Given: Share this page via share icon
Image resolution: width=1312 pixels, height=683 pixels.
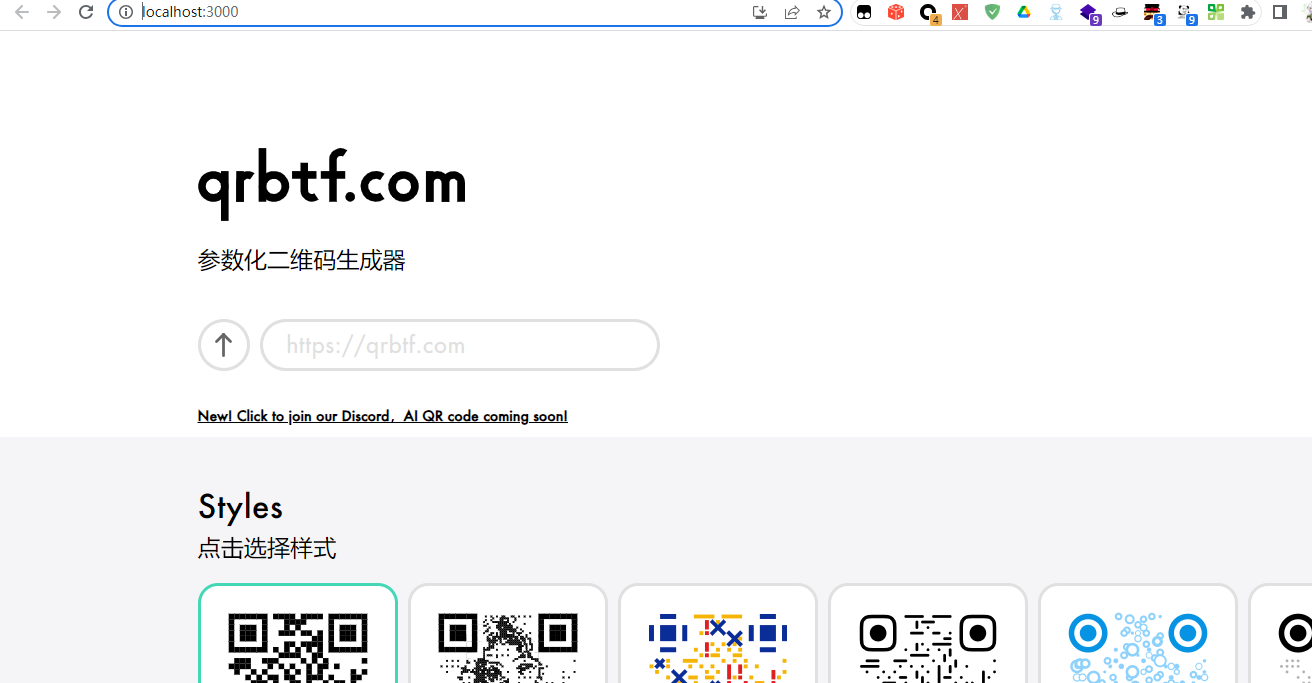Looking at the screenshot, I should pos(792,12).
